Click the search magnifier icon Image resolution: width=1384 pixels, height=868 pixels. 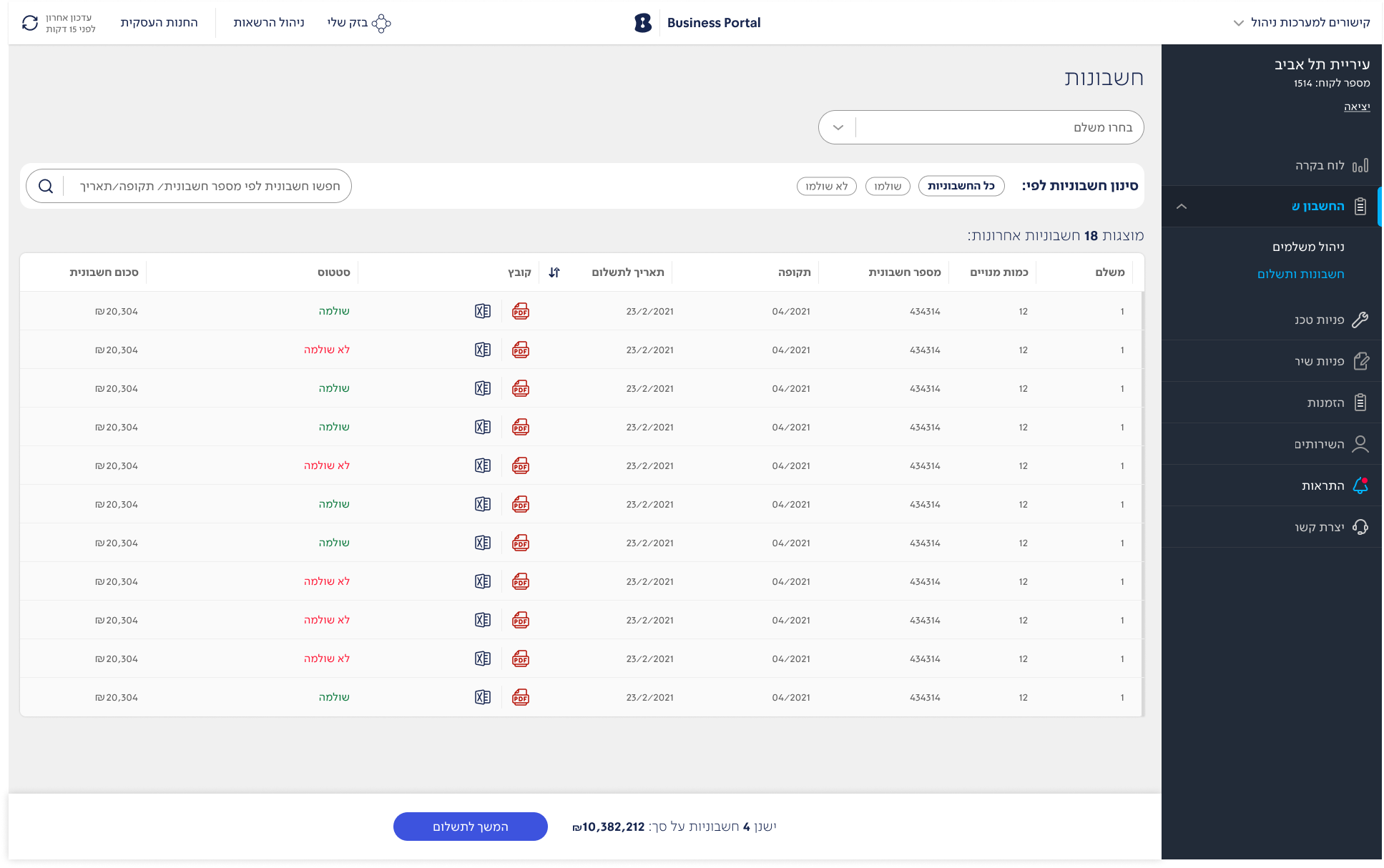click(x=46, y=186)
